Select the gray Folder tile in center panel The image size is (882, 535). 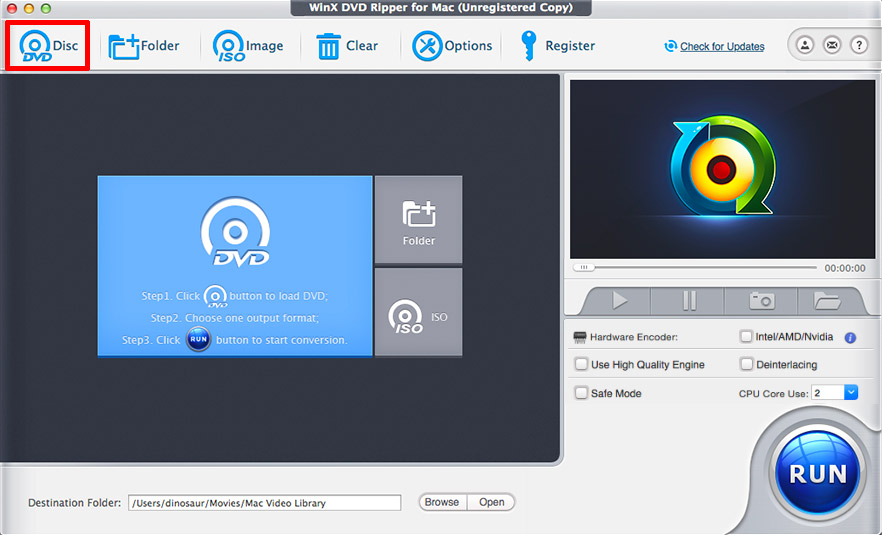click(418, 219)
